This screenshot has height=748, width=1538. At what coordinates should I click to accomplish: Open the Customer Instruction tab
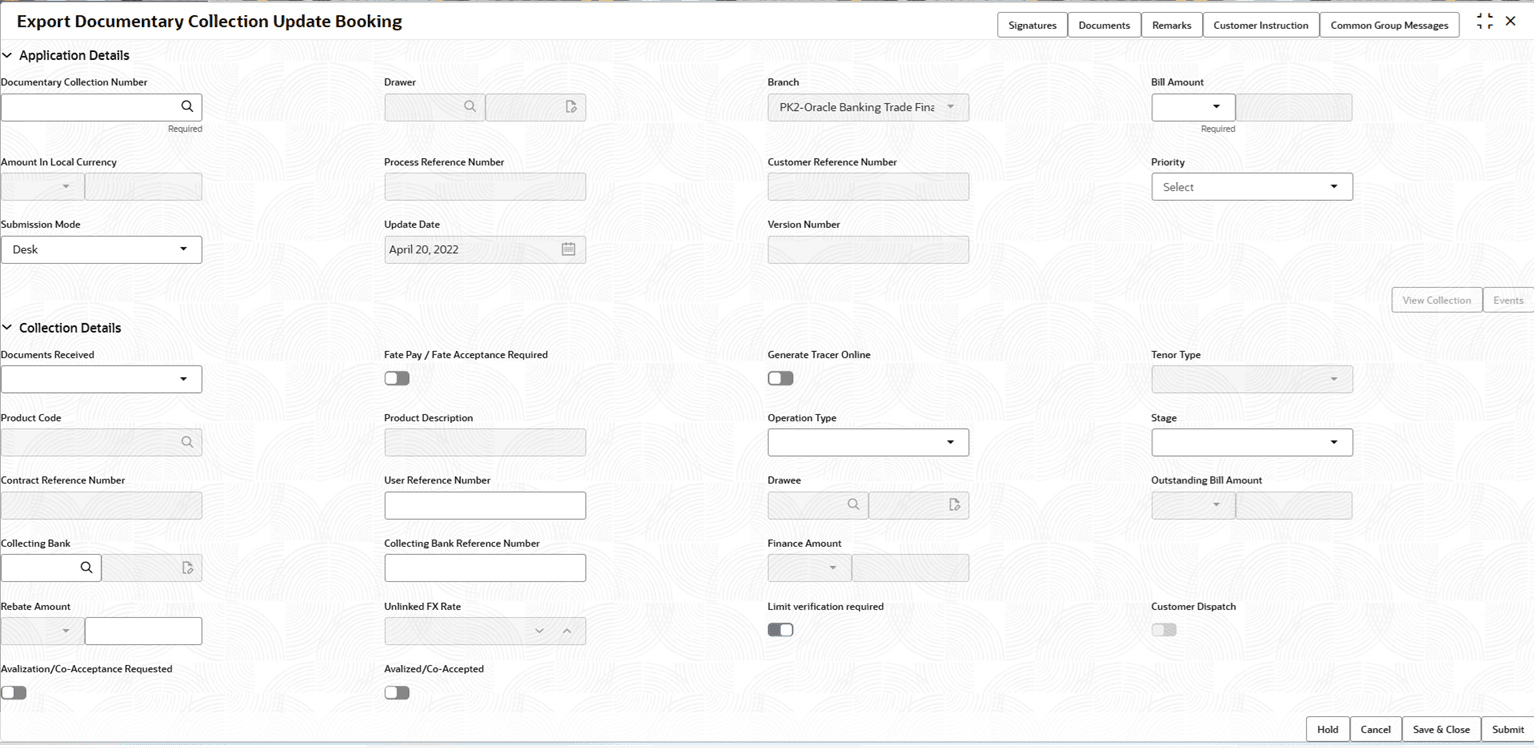(1260, 25)
